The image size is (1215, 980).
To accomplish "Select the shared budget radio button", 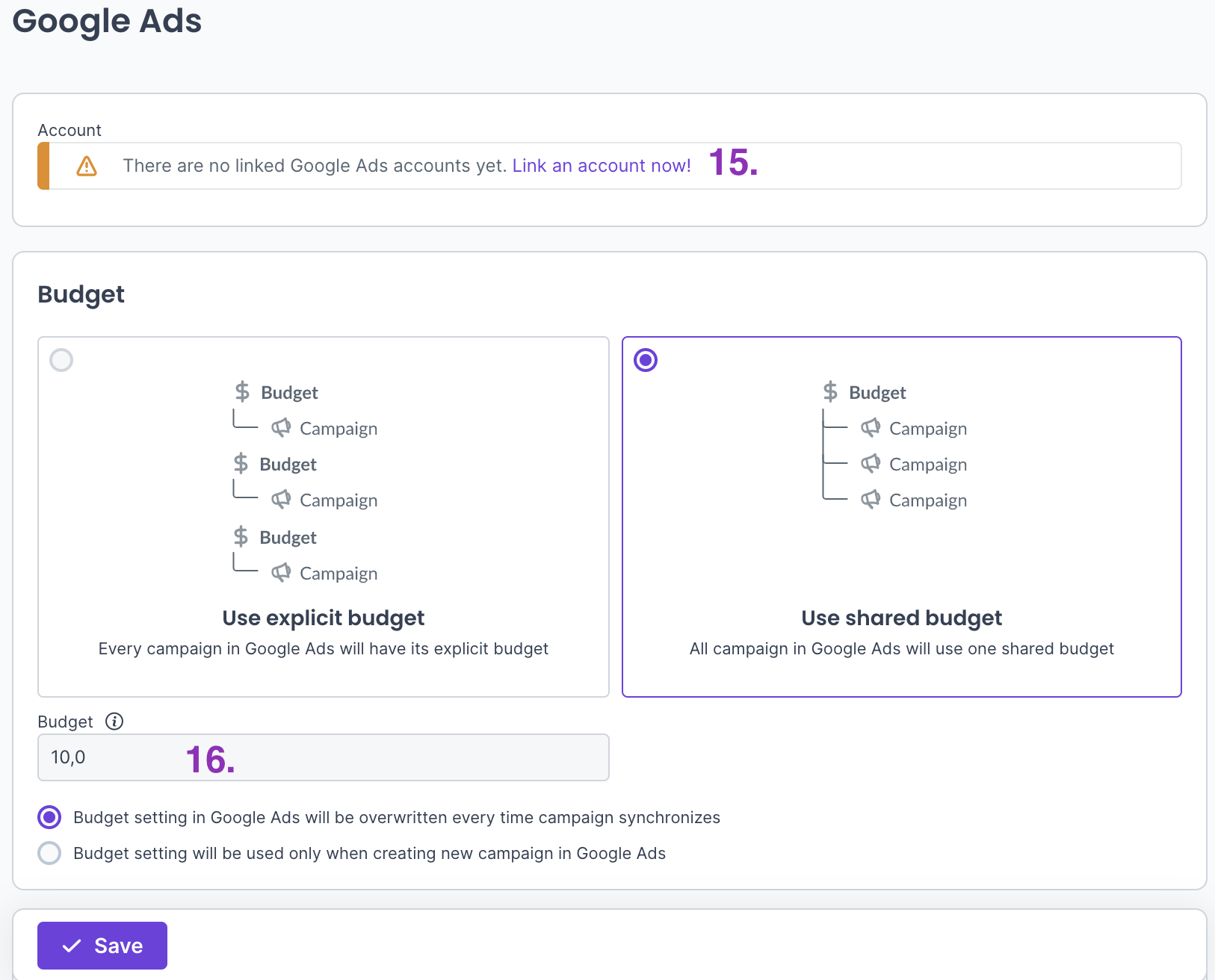I will (646, 360).
